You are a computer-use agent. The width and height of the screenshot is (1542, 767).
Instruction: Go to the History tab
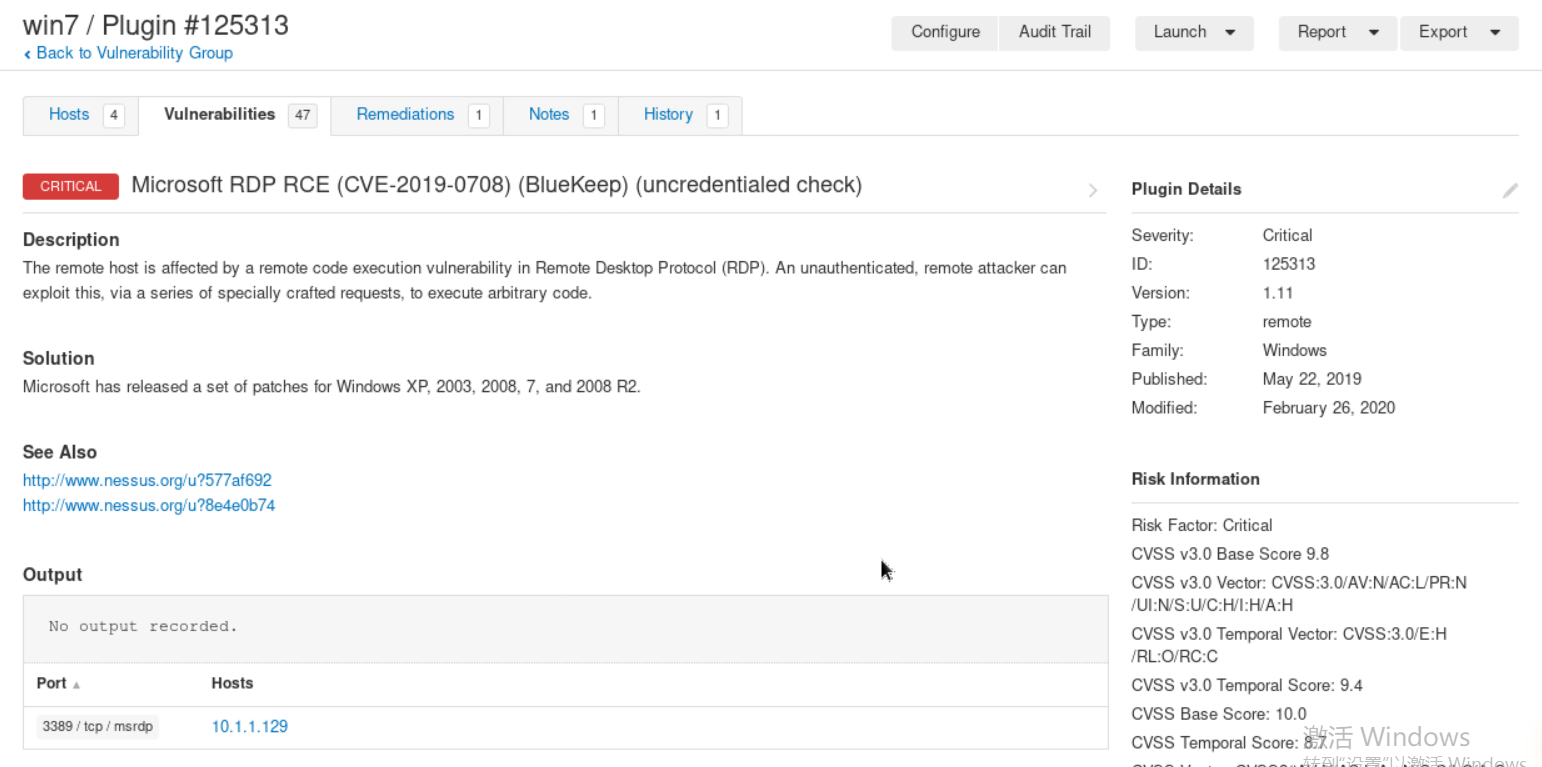click(x=668, y=114)
